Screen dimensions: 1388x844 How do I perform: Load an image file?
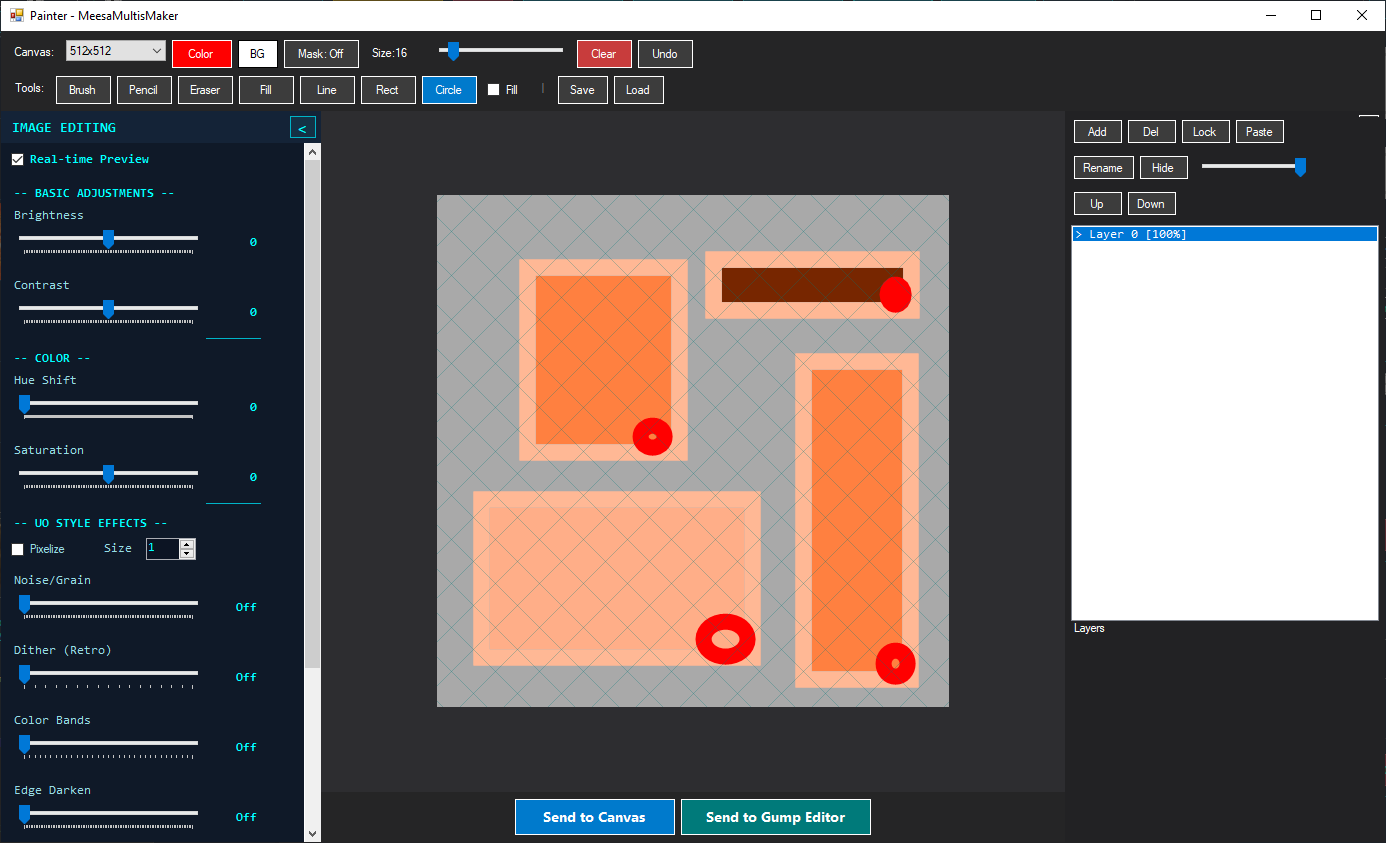point(638,90)
